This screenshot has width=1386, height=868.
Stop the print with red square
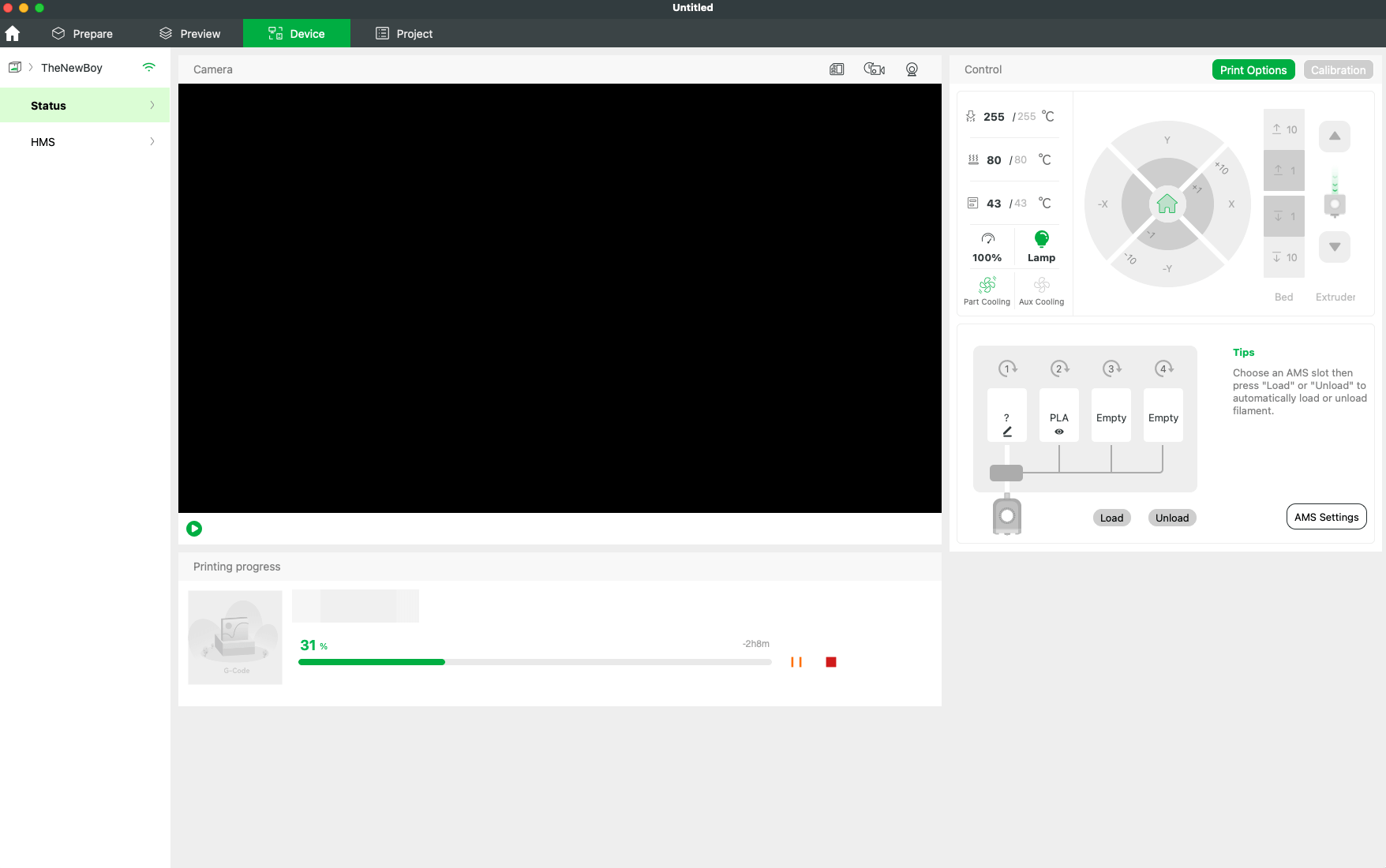pyautogui.click(x=830, y=662)
